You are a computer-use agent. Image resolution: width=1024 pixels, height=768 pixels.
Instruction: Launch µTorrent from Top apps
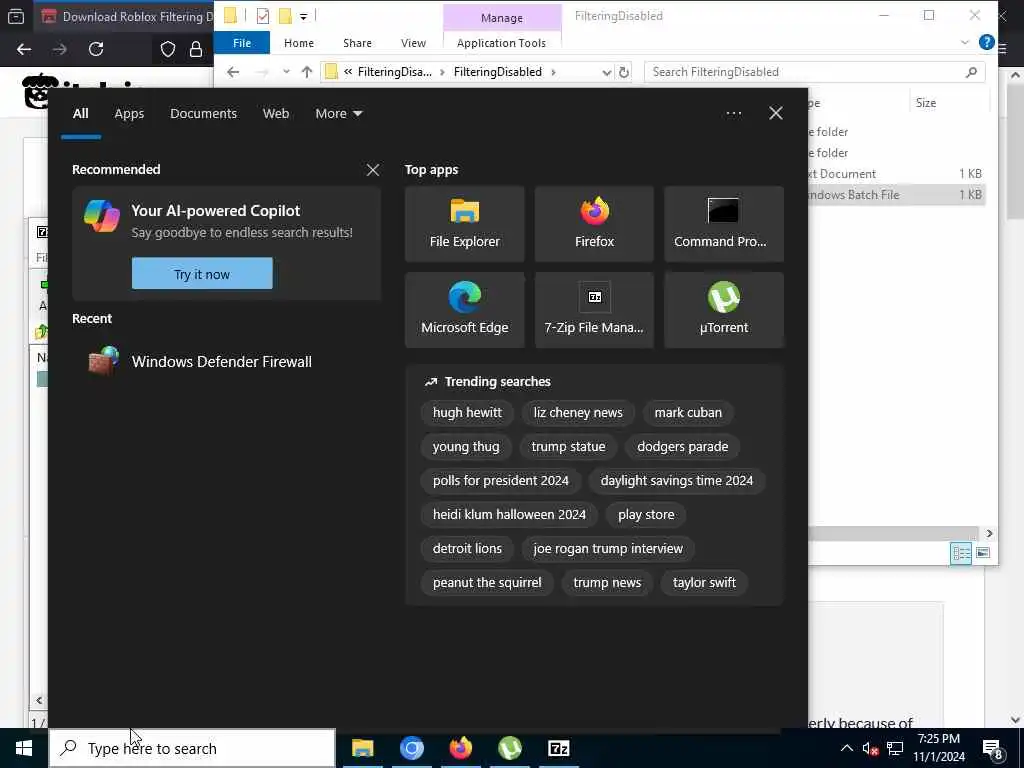coord(724,310)
